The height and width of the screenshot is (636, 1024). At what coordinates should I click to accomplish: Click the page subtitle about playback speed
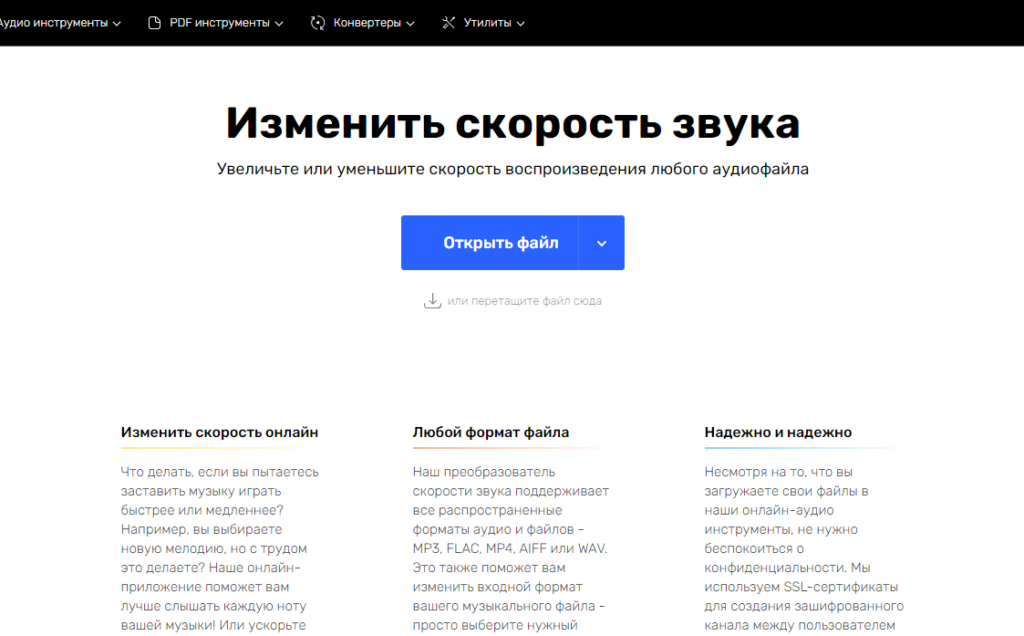coord(512,169)
